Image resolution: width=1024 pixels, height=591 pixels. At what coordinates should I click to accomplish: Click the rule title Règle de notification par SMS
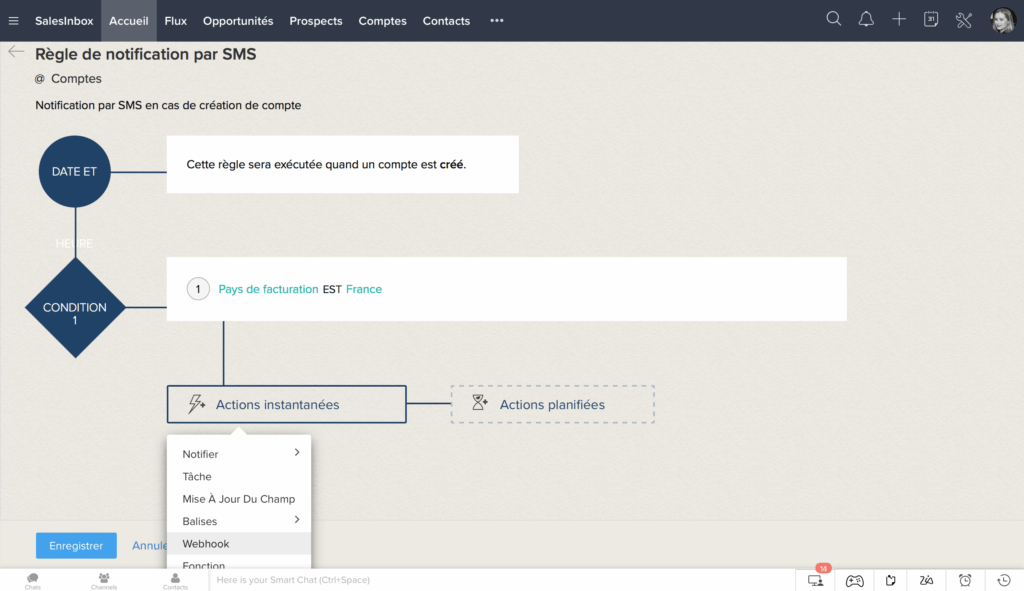pyautogui.click(x=146, y=54)
